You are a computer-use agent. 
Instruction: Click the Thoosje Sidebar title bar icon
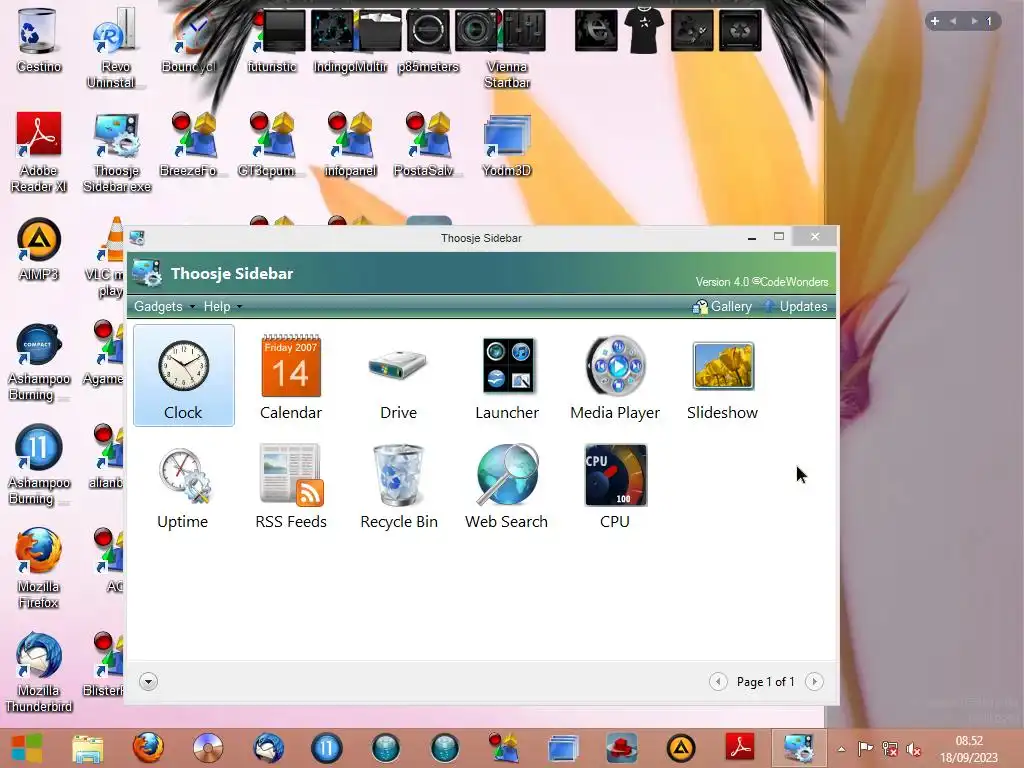(137, 238)
